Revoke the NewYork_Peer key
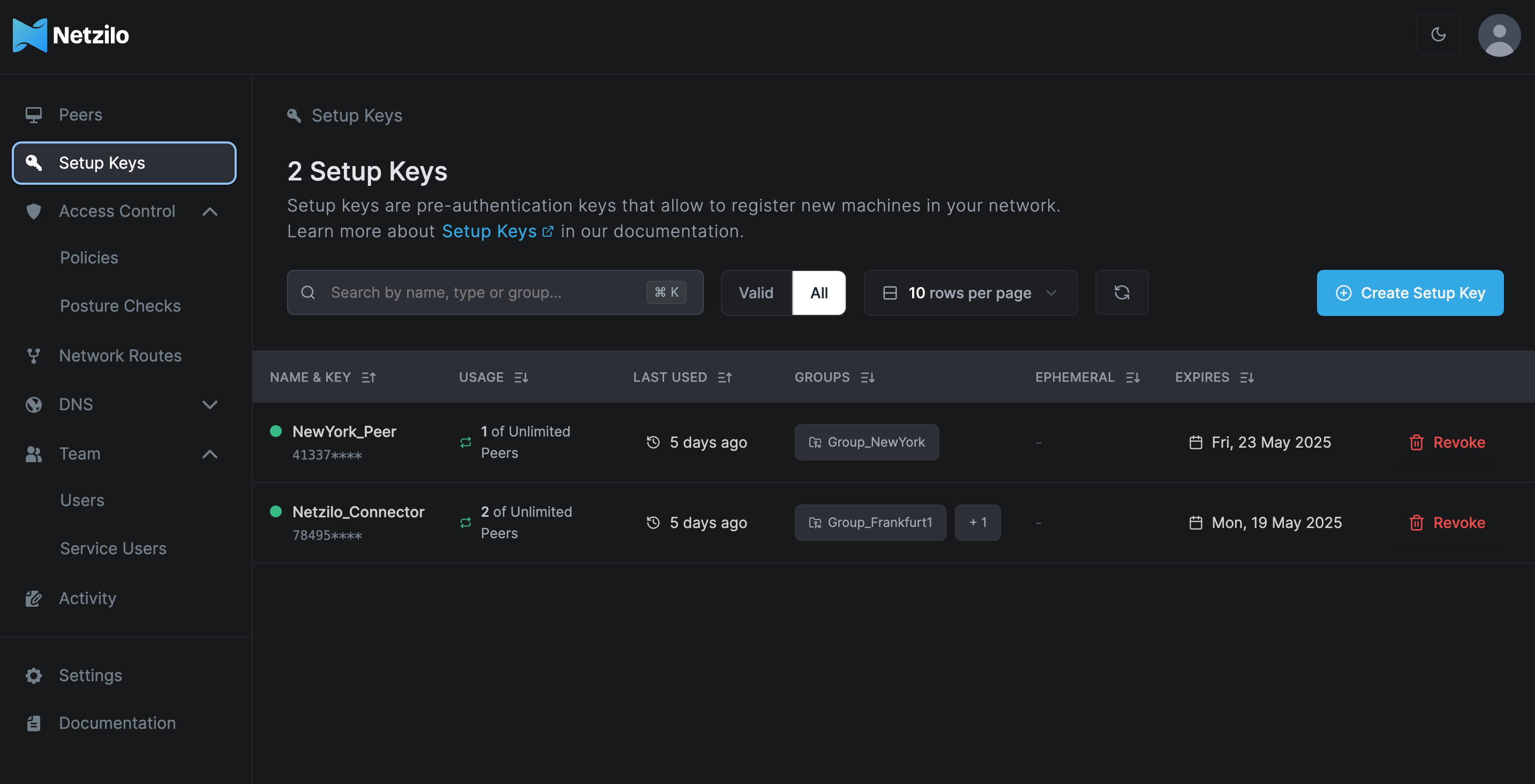Image resolution: width=1535 pixels, height=784 pixels. coord(1447,442)
